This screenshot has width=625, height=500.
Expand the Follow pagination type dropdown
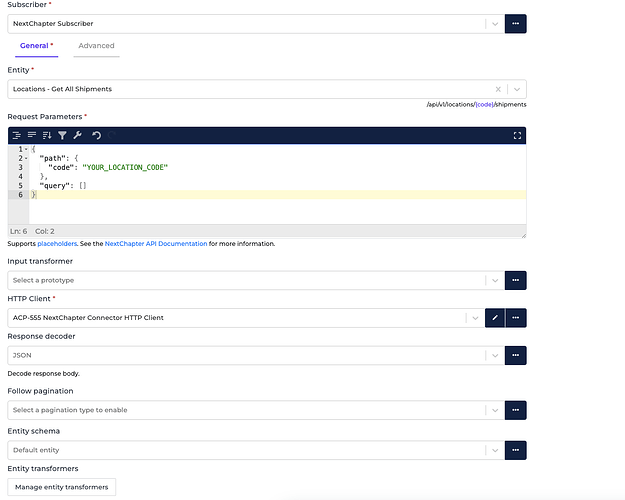point(495,410)
